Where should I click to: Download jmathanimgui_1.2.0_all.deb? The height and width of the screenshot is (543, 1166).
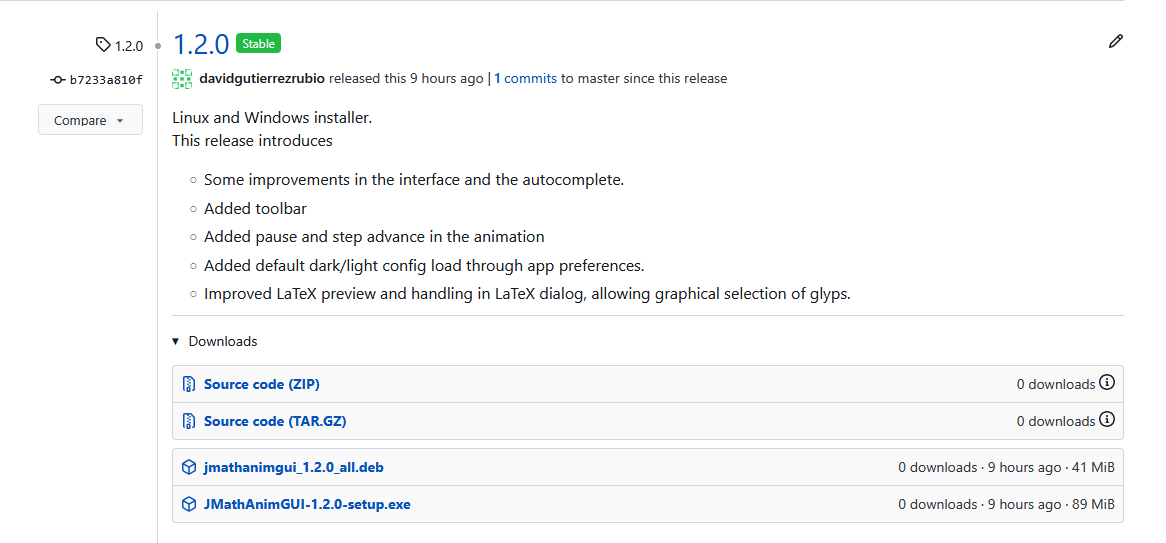pos(293,467)
